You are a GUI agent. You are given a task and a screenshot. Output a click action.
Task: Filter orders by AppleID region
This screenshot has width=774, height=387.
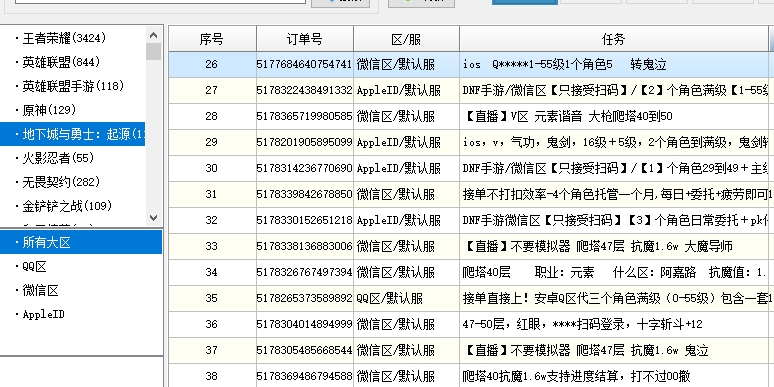43,314
